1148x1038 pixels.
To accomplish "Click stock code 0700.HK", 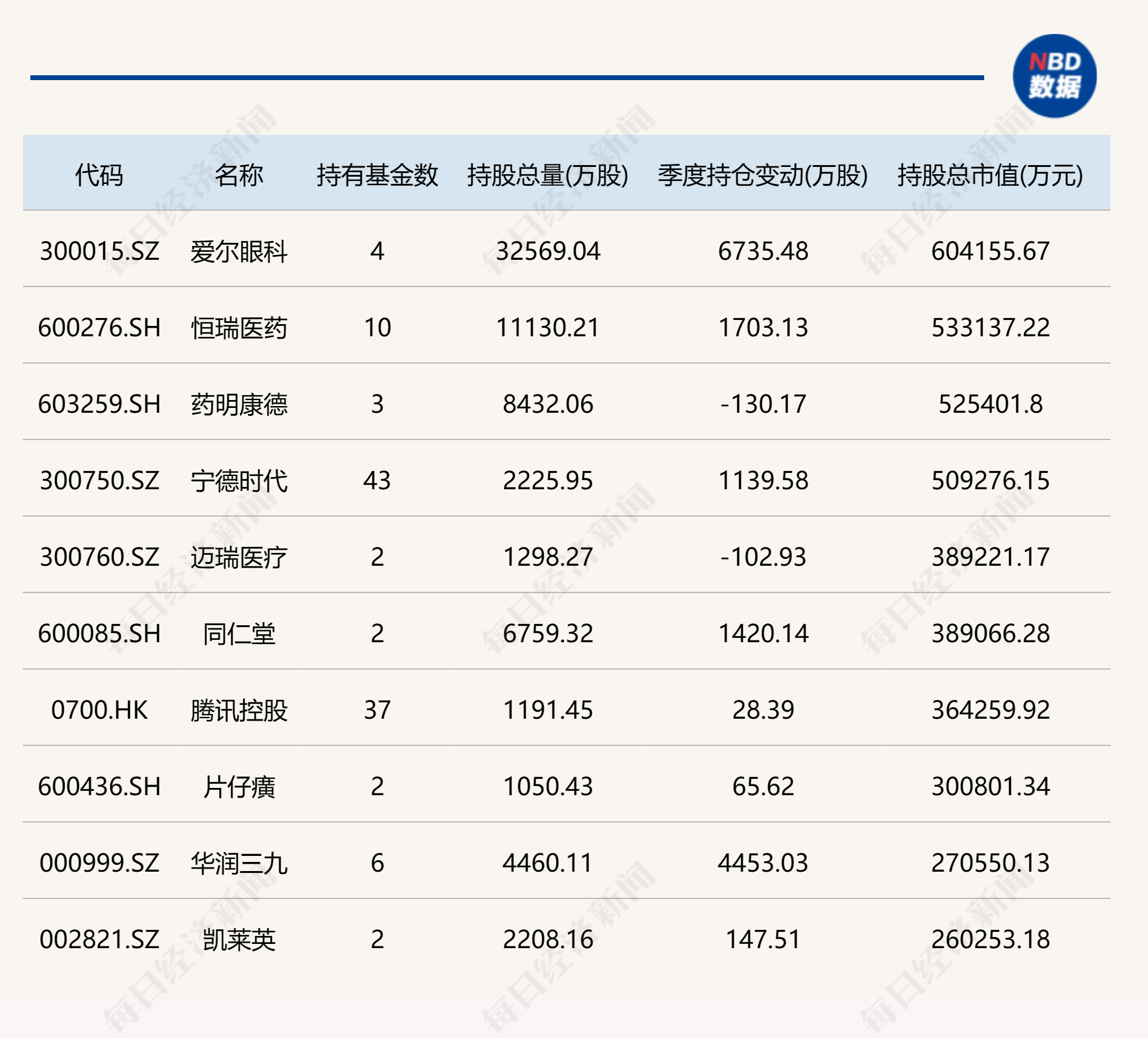I will point(100,710).
